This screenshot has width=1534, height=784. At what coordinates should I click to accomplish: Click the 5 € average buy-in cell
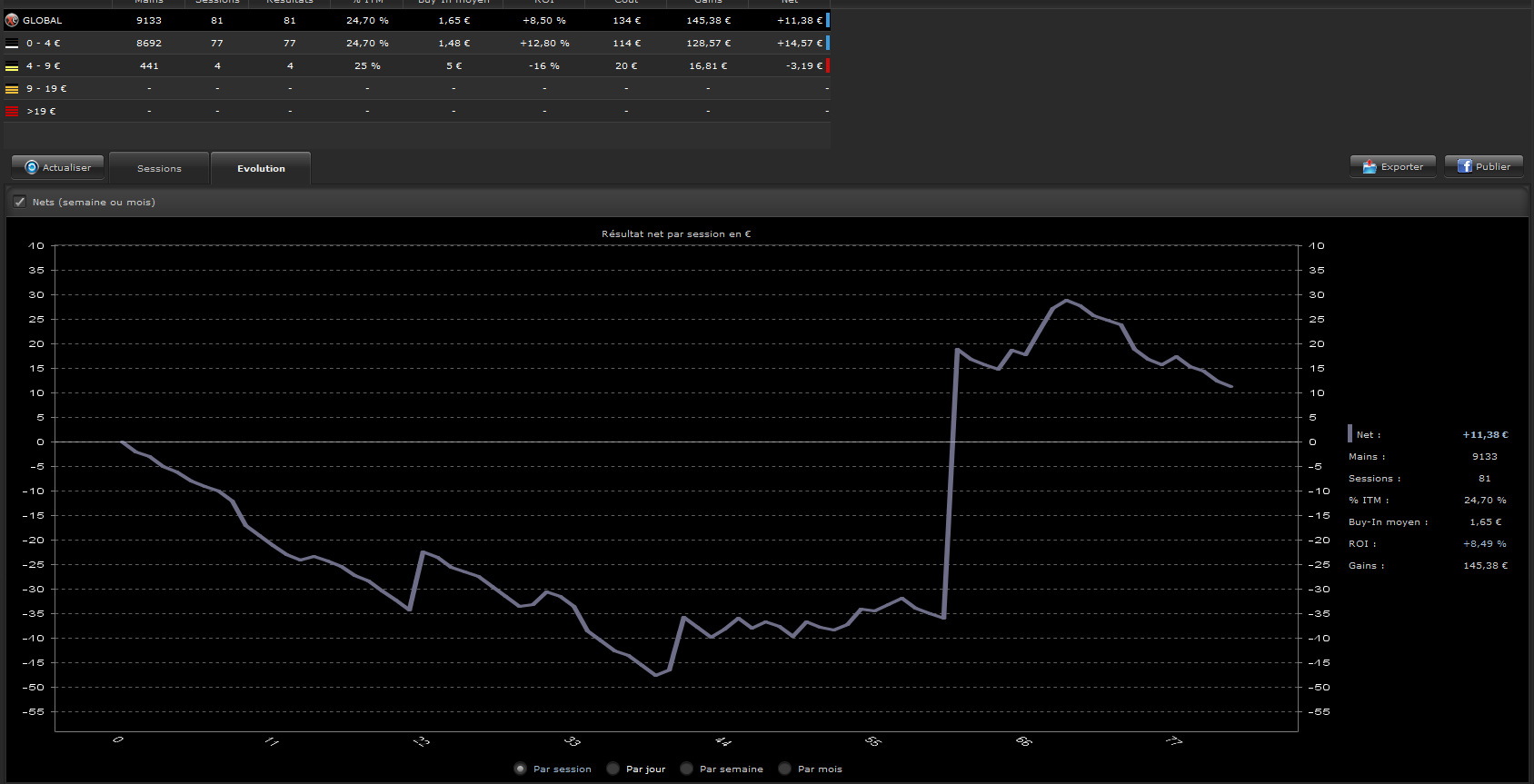pyautogui.click(x=453, y=65)
